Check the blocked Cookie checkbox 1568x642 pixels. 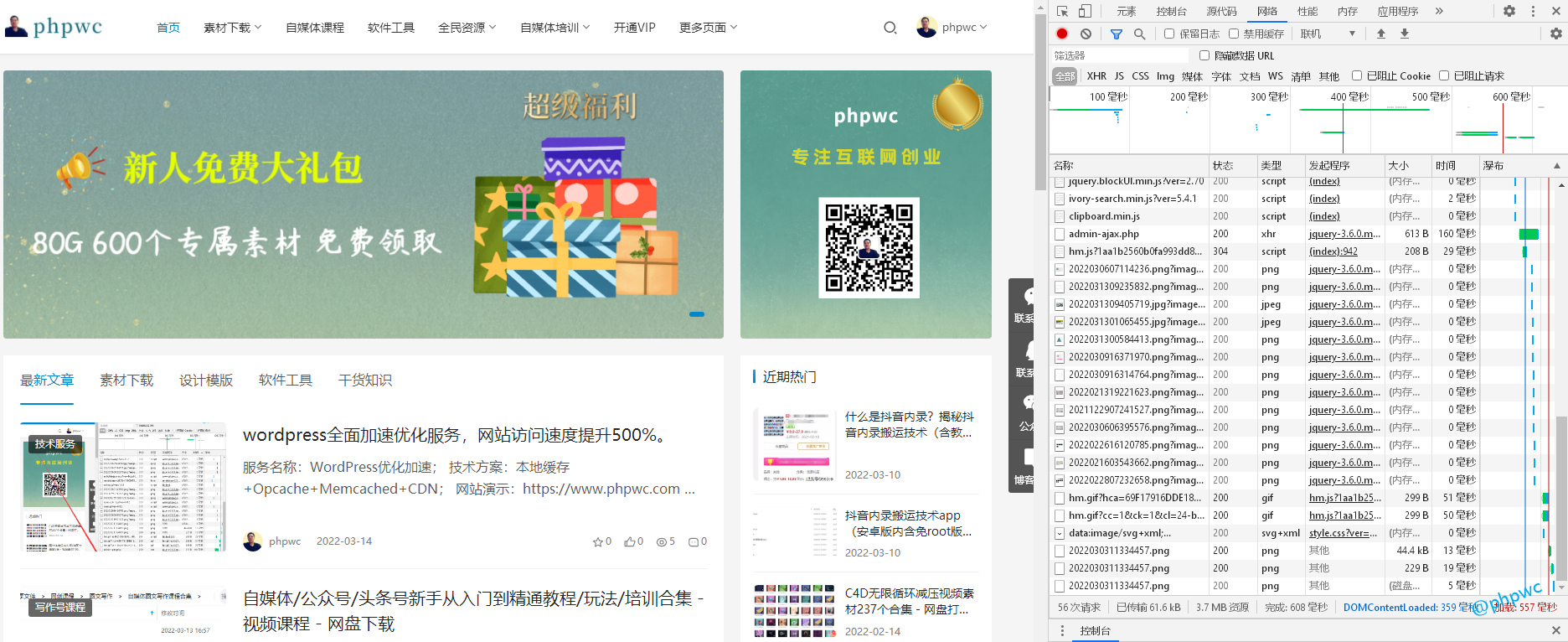click(x=1357, y=75)
